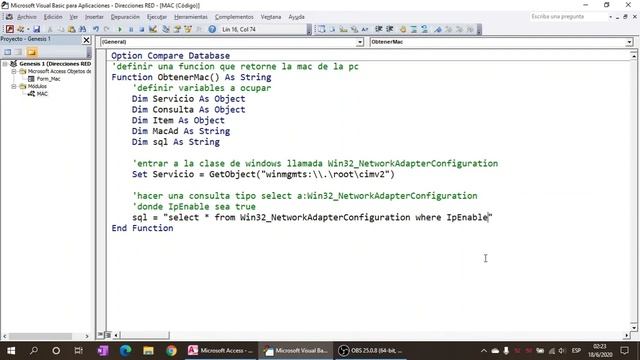Viewport: 640px width, 360px height.
Task: Stop execution with the Reset icon
Action: point(141,29)
